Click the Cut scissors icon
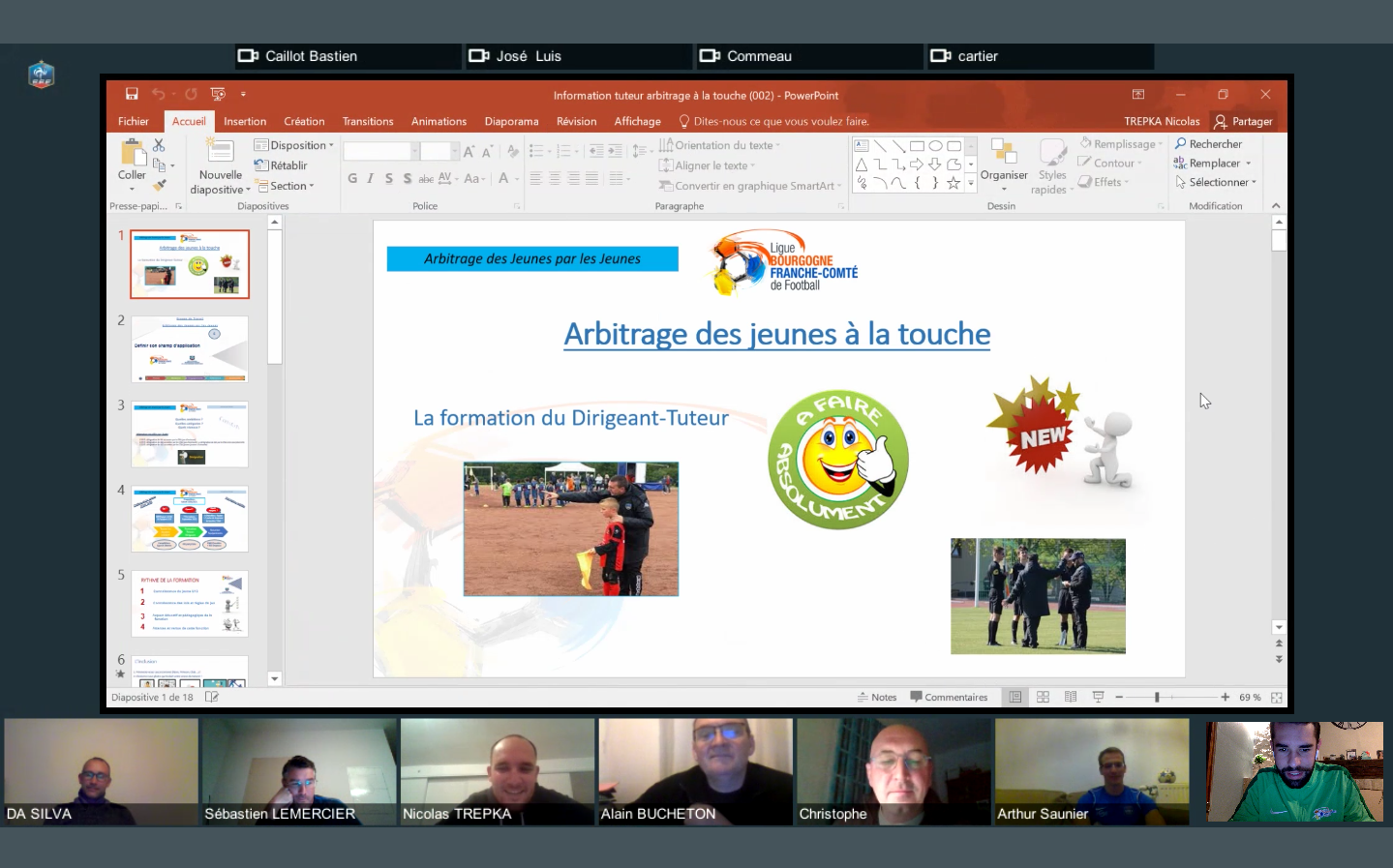The image size is (1393, 868). pos(159,145)
